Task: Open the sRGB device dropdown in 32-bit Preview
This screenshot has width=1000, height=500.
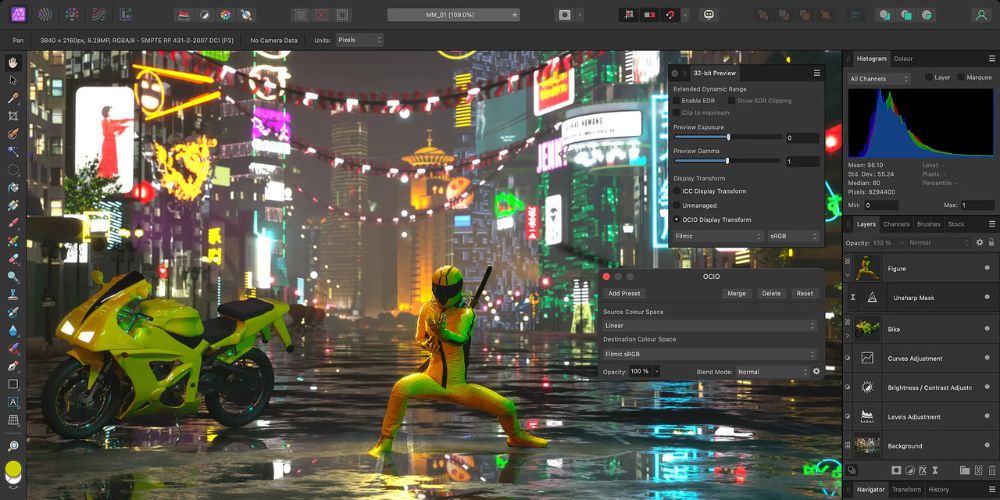Action: click(x=794, y=236)
